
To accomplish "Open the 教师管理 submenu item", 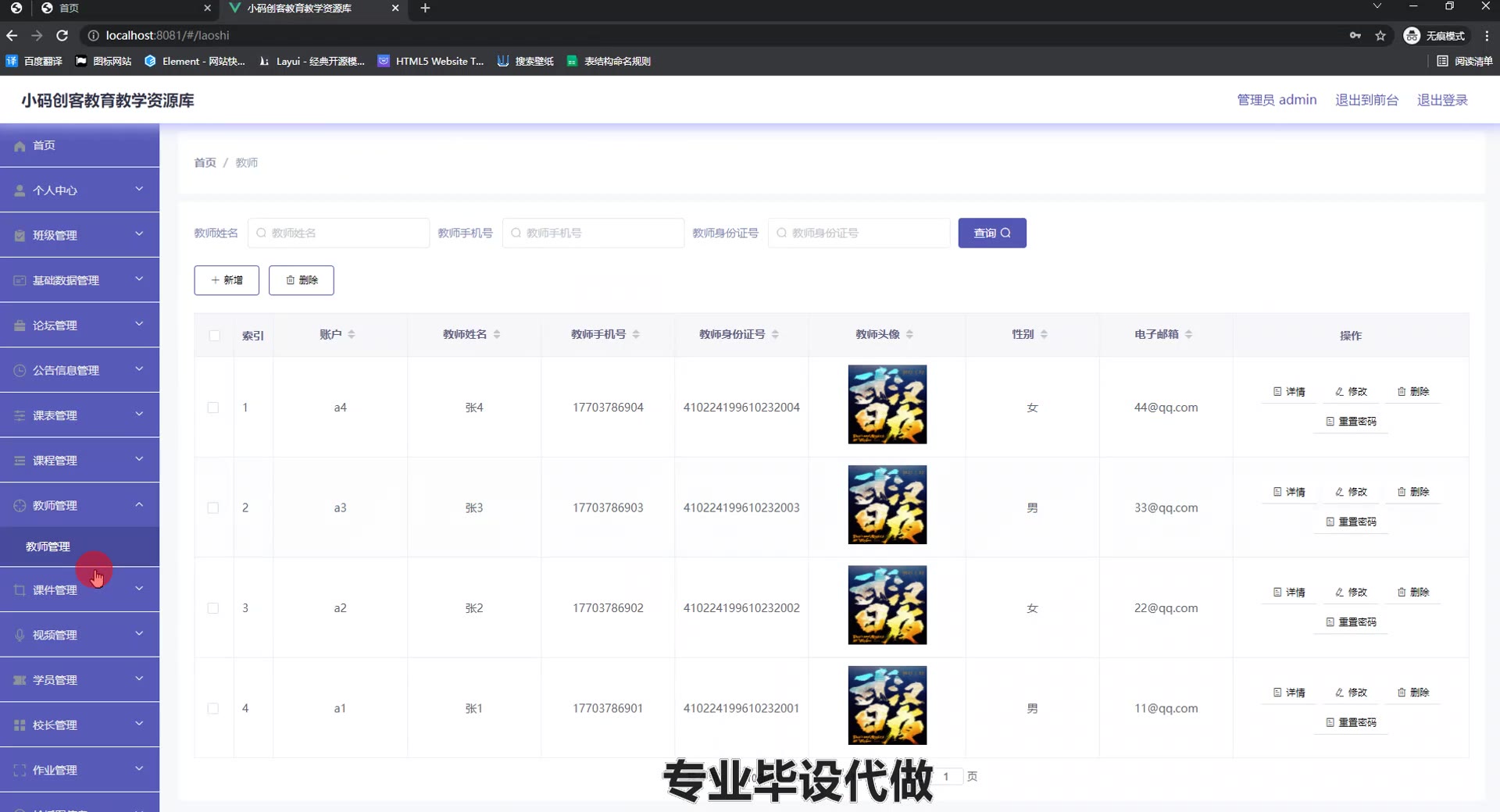I will click(x=48, y=547).
